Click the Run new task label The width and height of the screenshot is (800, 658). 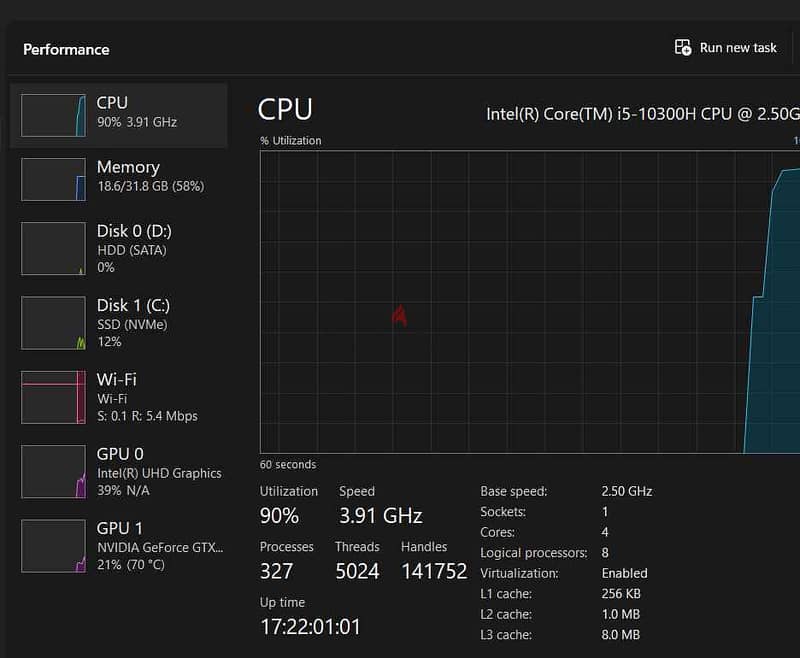pyautogui.click(x=738, y=48)
